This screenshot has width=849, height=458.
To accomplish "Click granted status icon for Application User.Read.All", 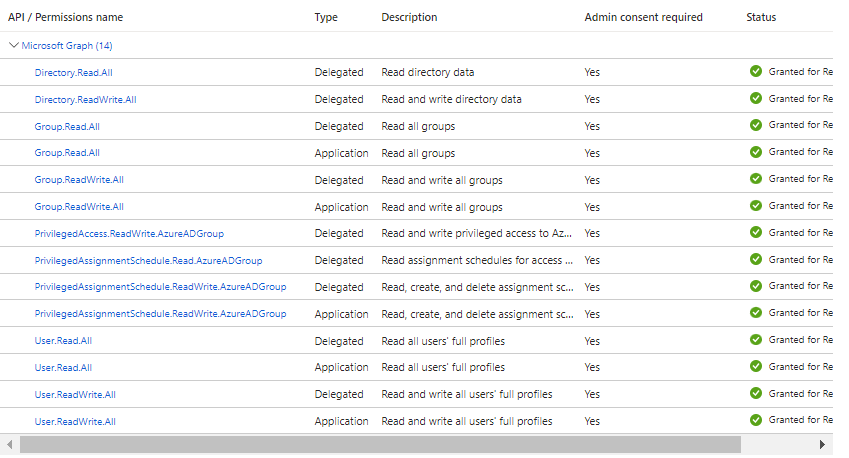I will click(756, 367).
